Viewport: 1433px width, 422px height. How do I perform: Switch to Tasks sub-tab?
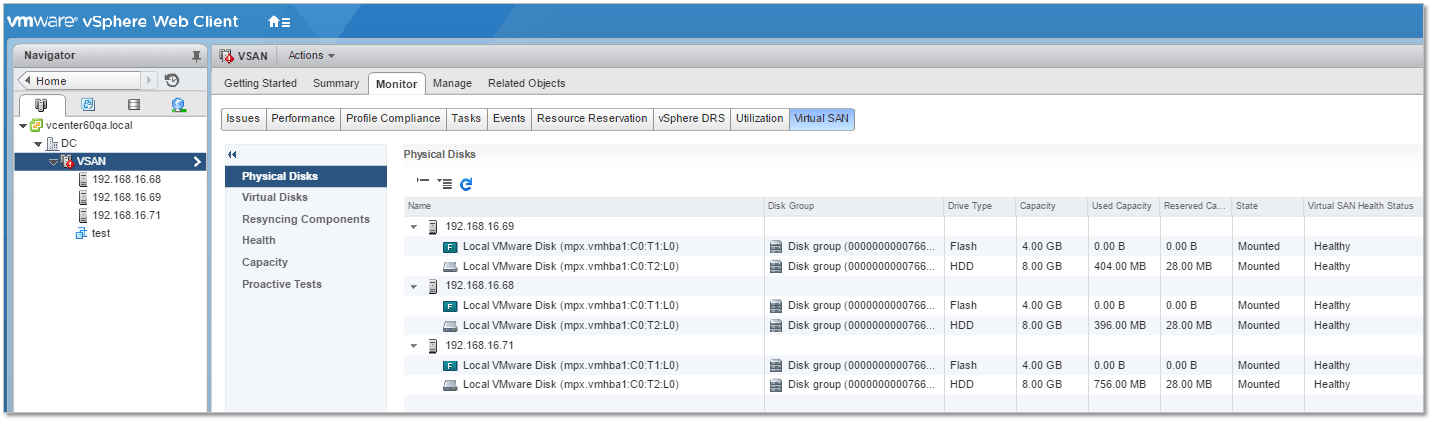click(466, 119)
